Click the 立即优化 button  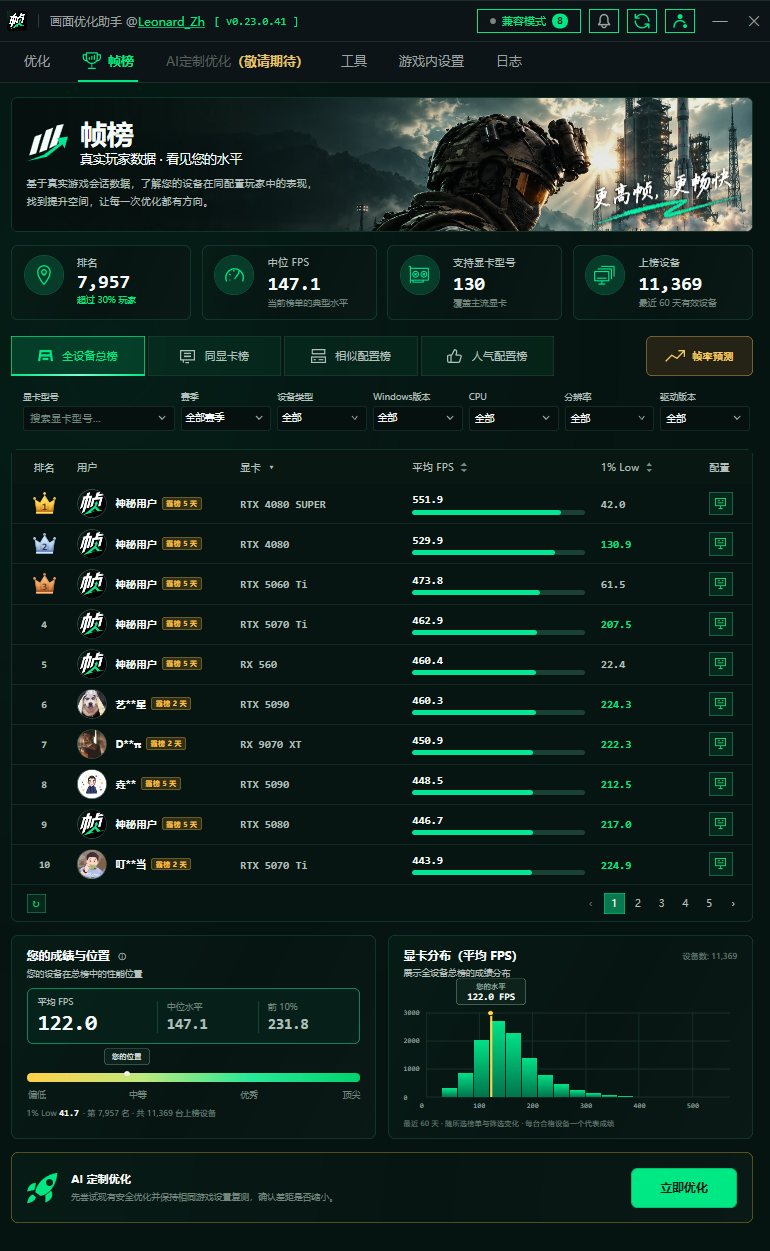(684, 1188)
